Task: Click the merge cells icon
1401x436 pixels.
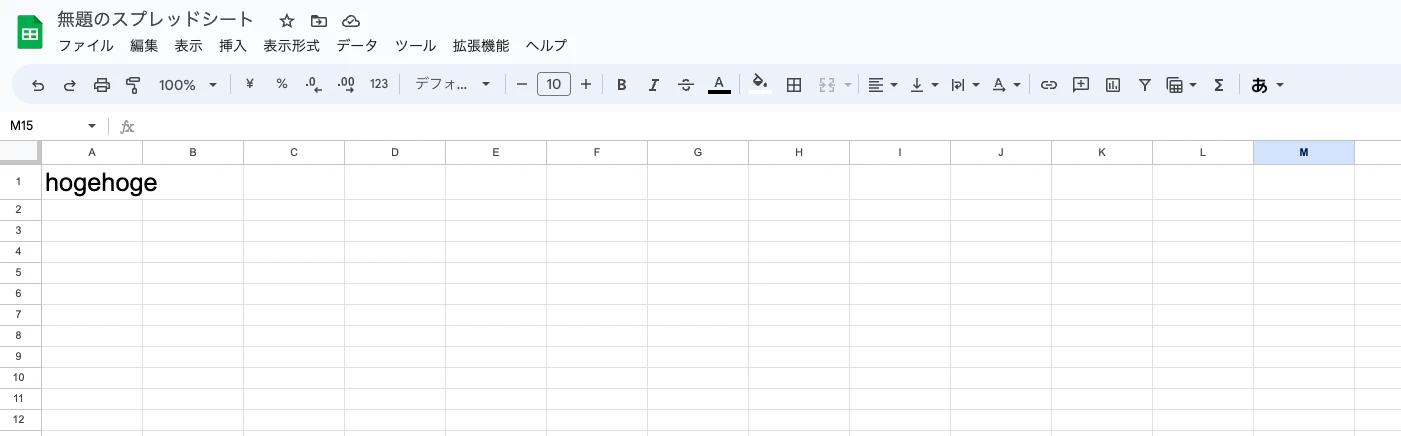Action: pos(827,85)
